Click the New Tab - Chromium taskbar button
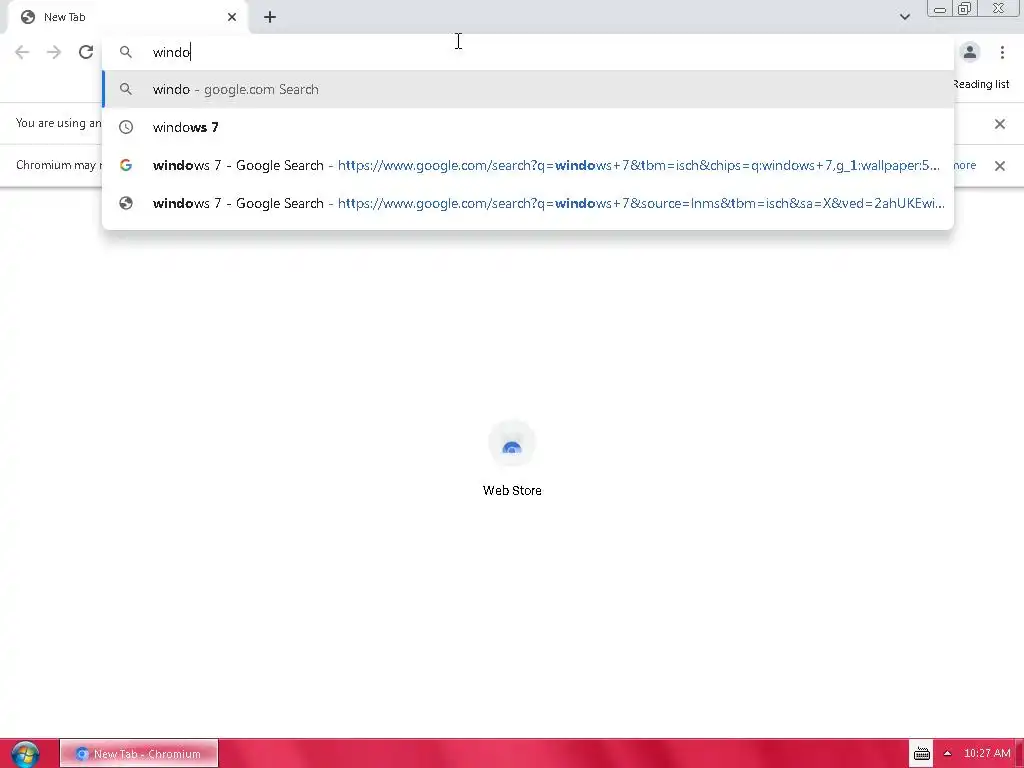This screenshot has height=768, width=1024. coord(139,754)
